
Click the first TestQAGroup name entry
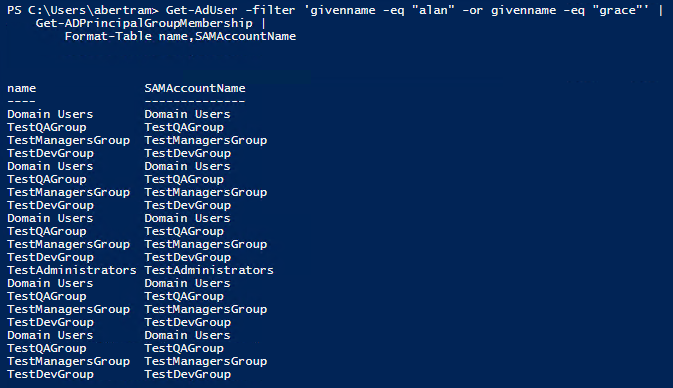click(x=47, y=127)
